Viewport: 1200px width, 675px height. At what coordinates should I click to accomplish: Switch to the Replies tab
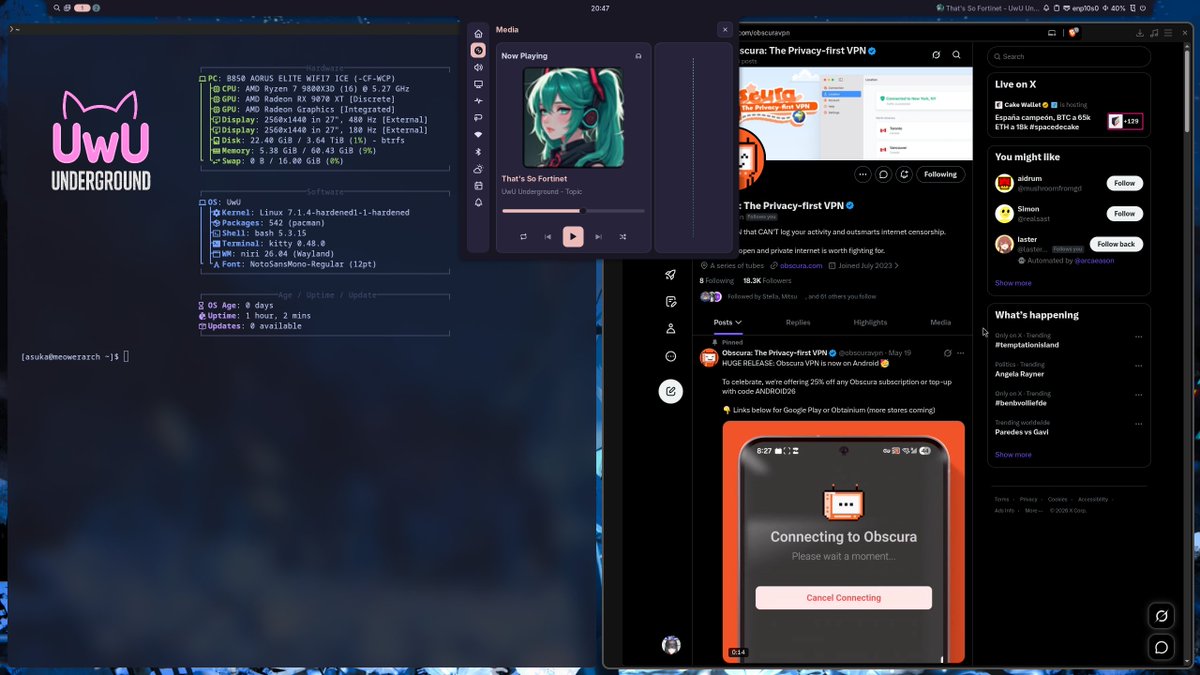tap(798, 322)
